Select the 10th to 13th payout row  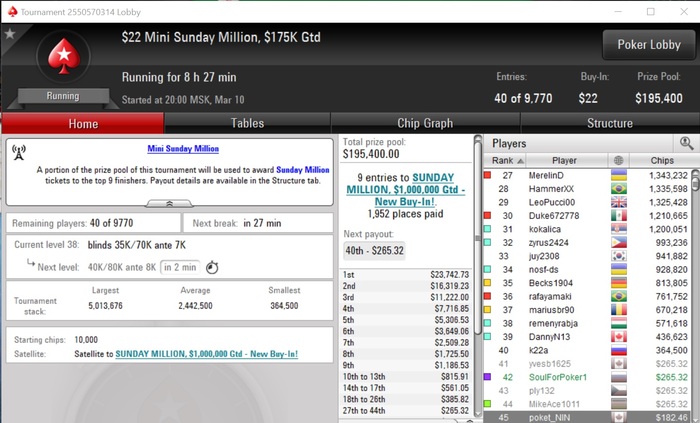(x=406, y=377)
